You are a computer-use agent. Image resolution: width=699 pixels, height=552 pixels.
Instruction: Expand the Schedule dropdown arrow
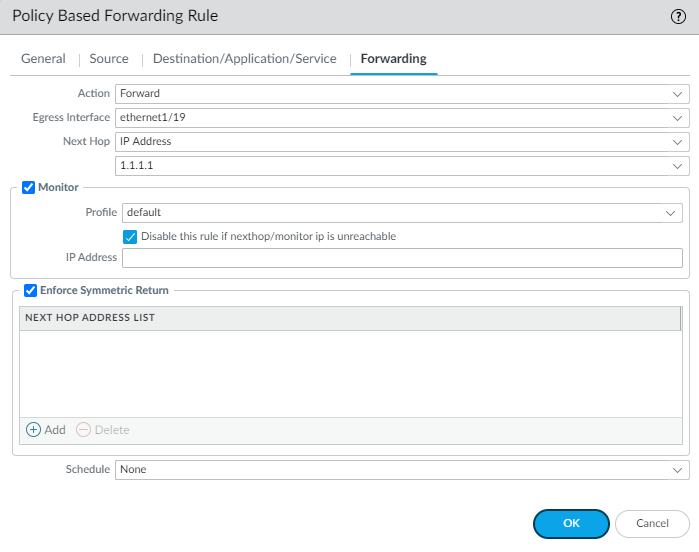click(678, 470)
